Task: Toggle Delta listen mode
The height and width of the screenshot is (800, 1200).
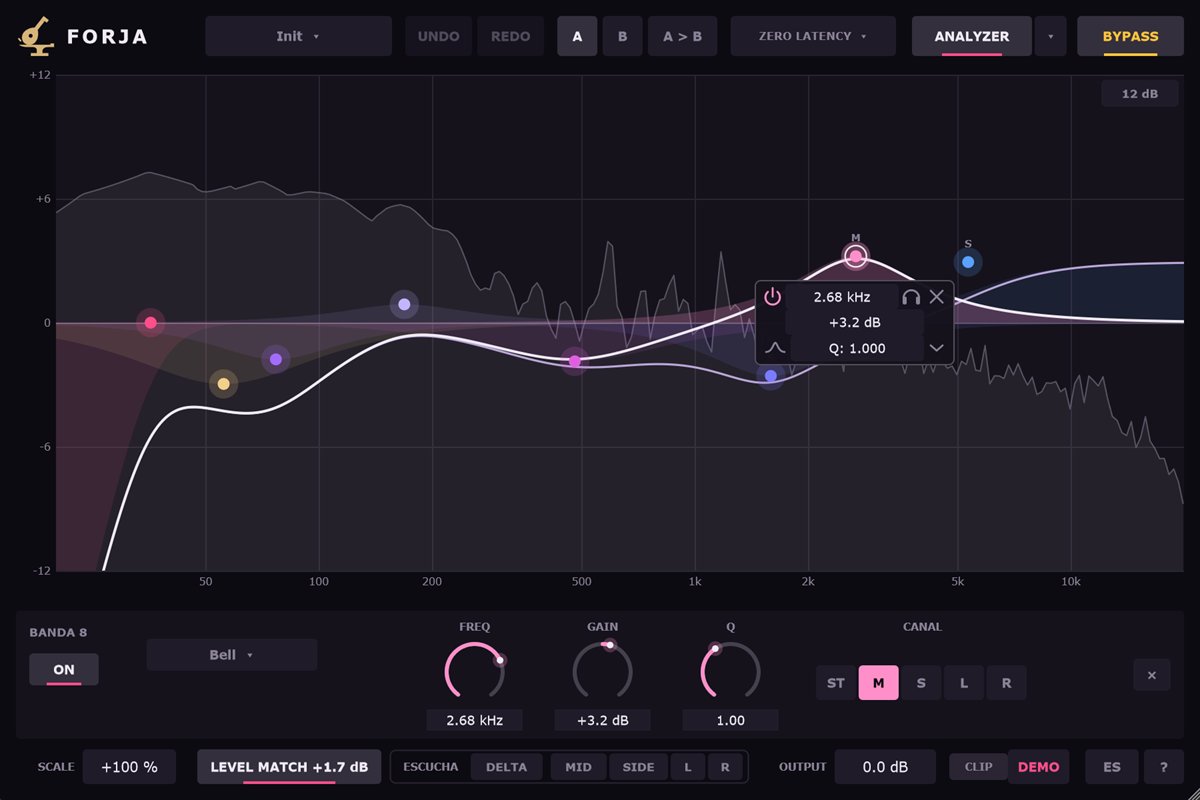Action: (x=506, y=767)
